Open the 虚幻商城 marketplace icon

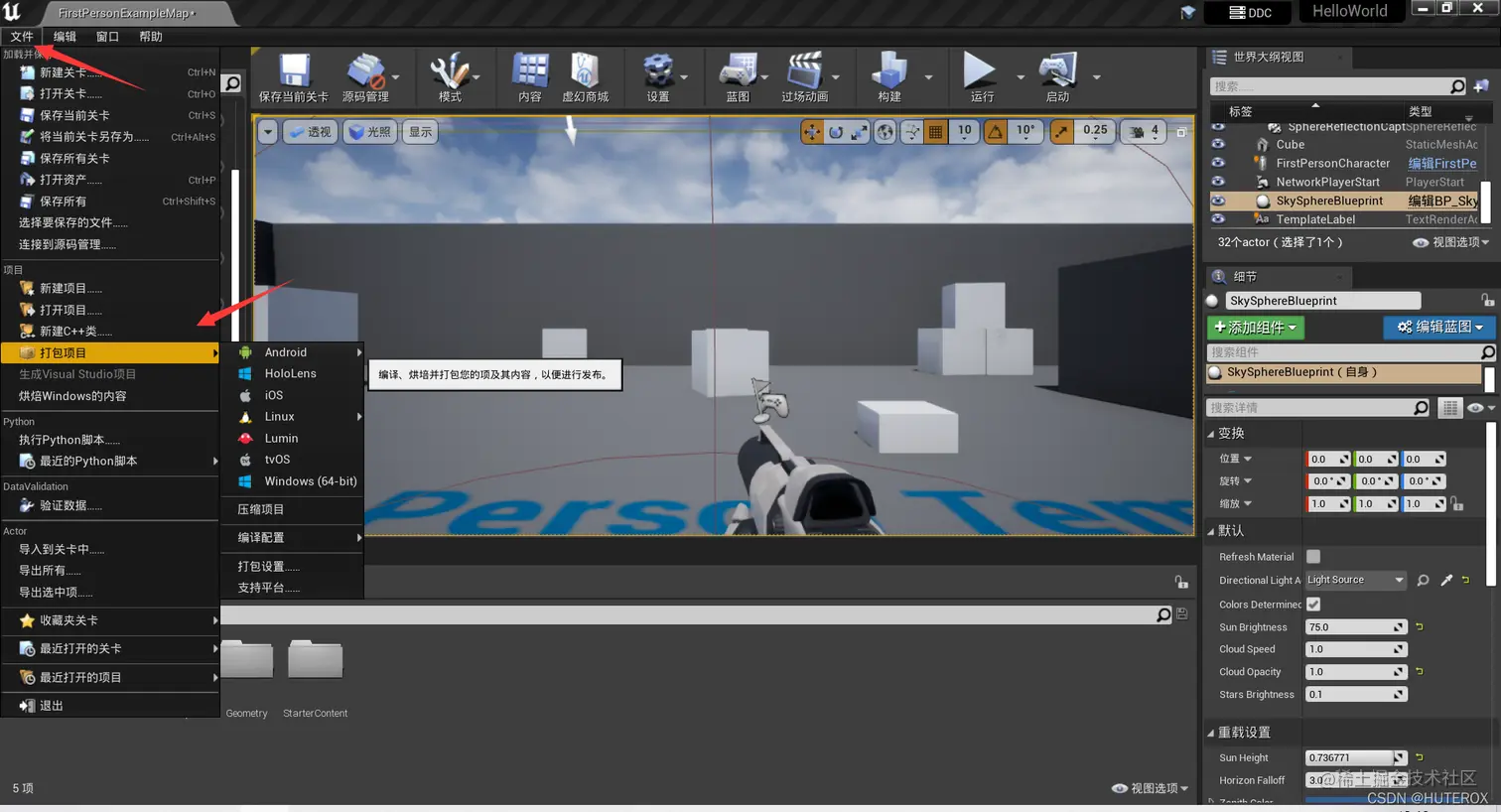tap(585, 71)
